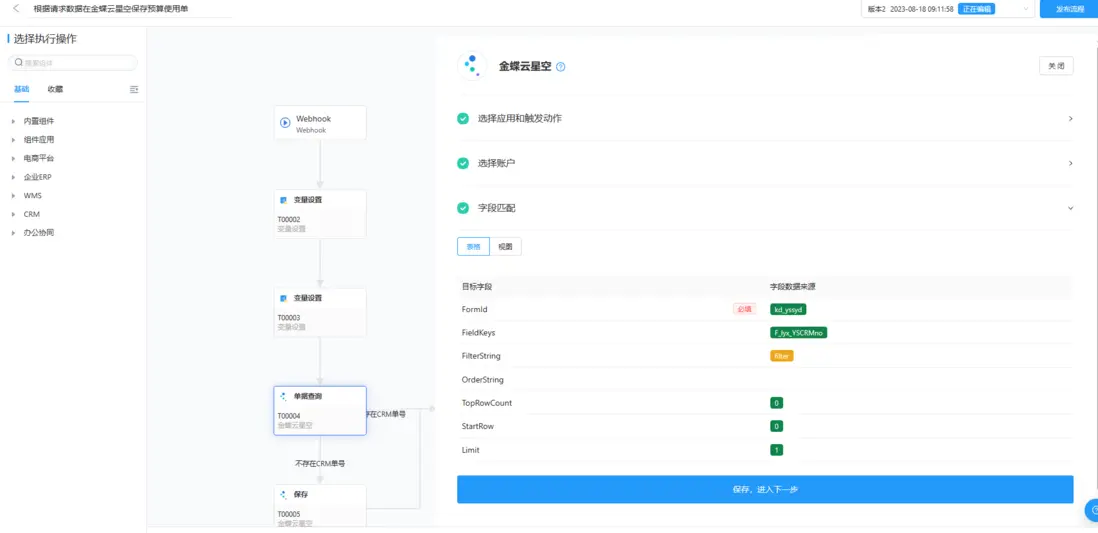
Task: Click the T00005 save node icon
Action: pos(284,494)
